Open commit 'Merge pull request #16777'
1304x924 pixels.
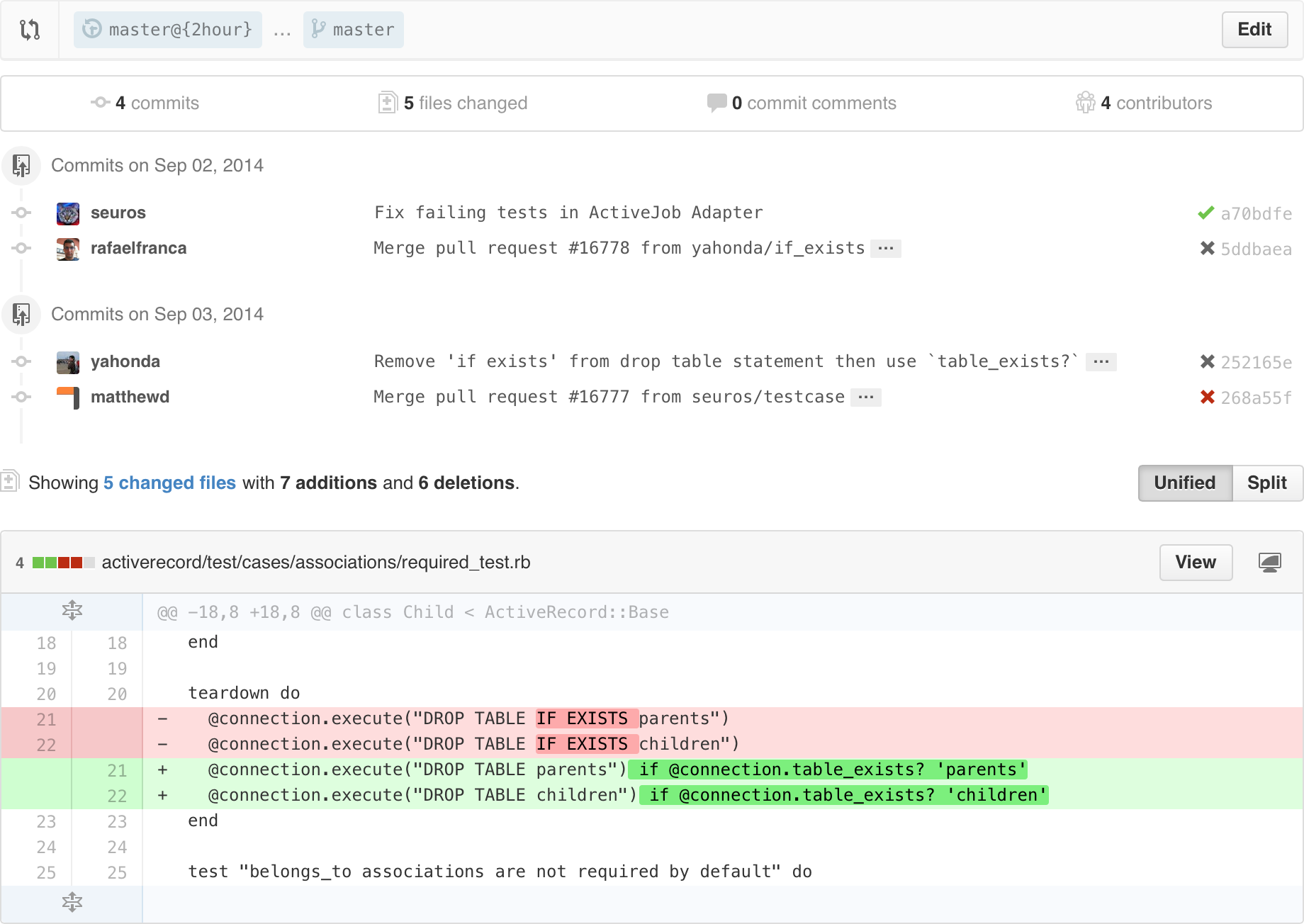click(609, 397)
